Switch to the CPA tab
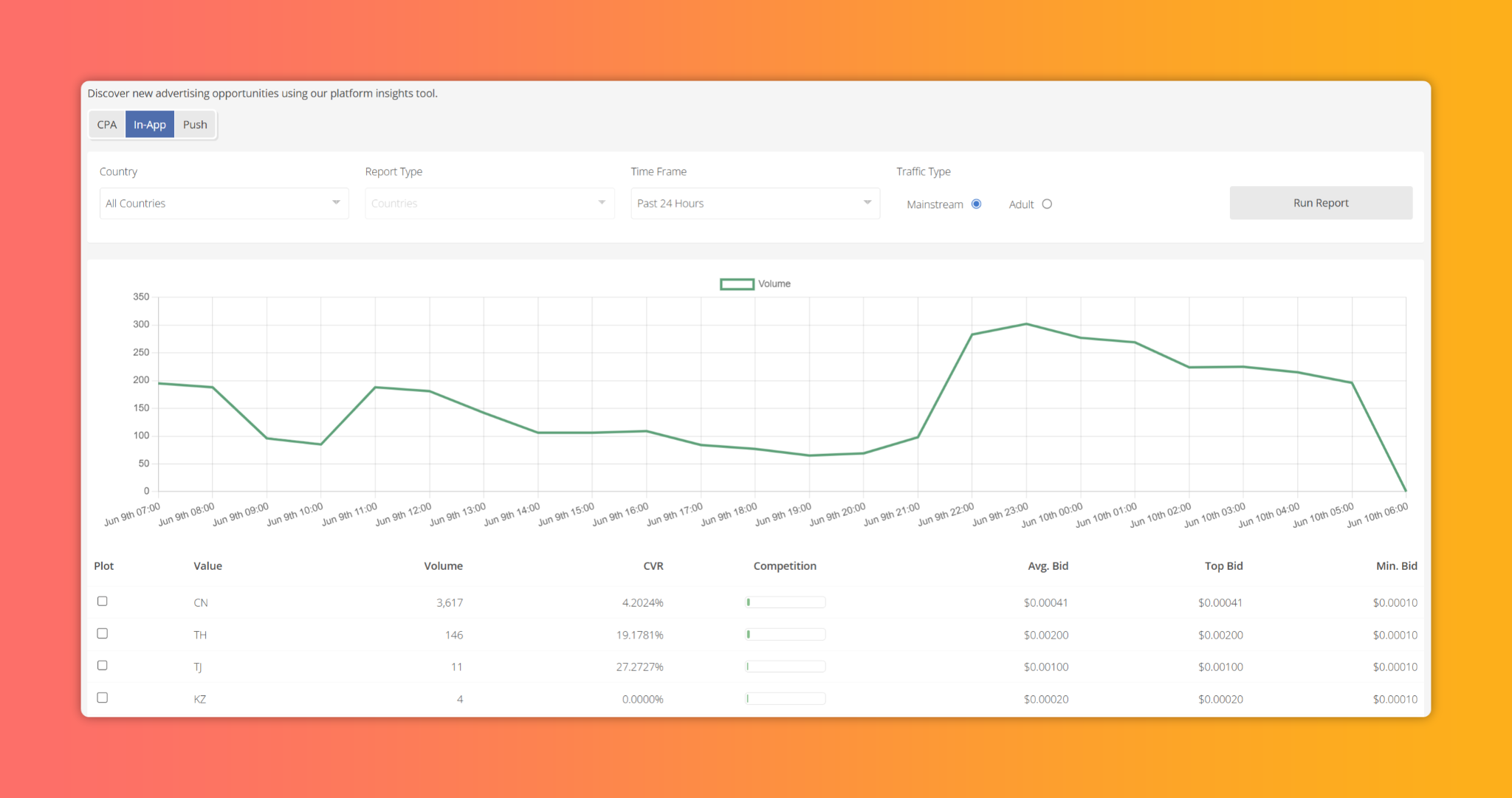Viewport: 1512px width, 798px height. pos(107,125)
